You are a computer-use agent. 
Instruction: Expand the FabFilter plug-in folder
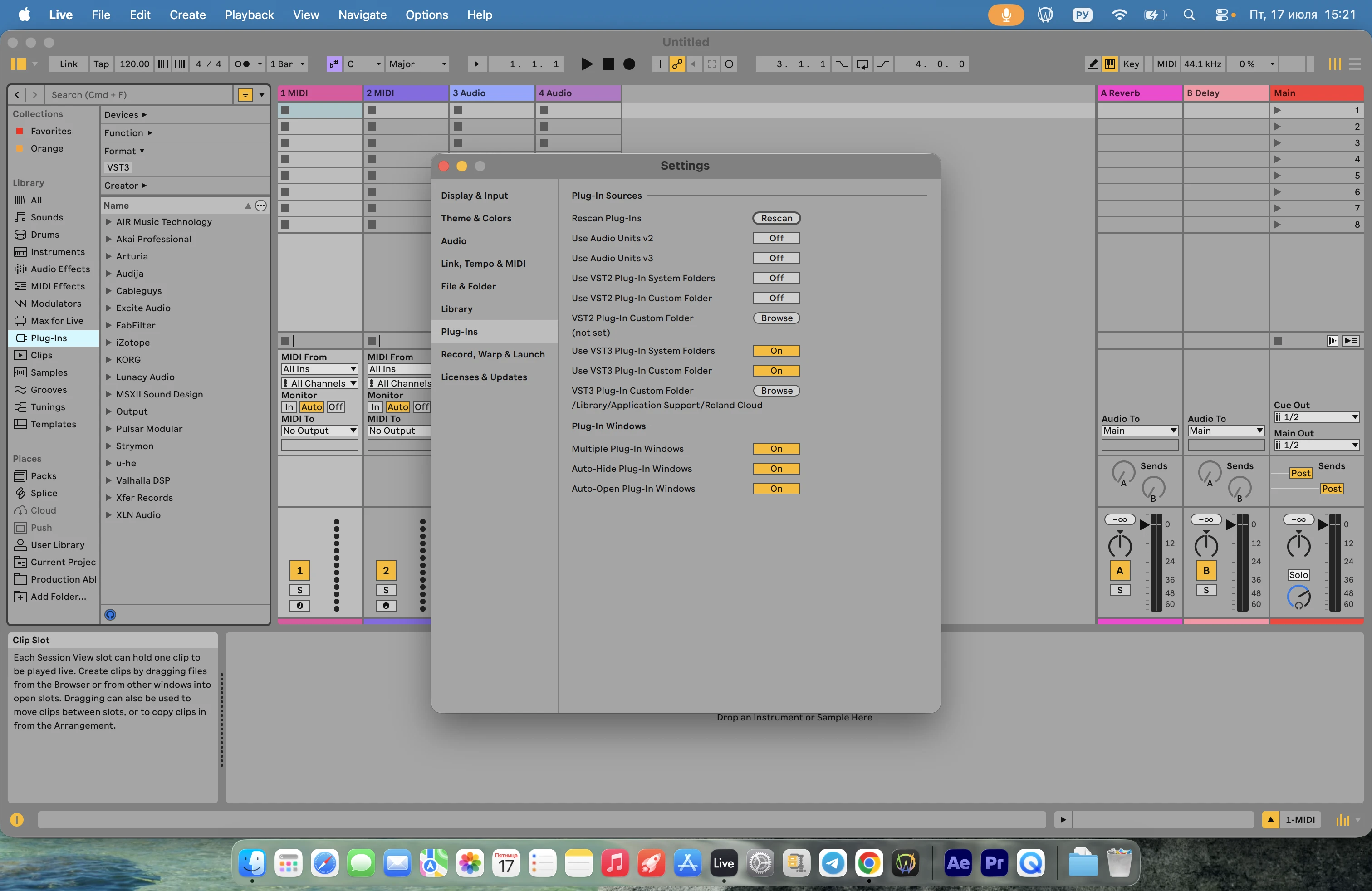pos(108,326)
